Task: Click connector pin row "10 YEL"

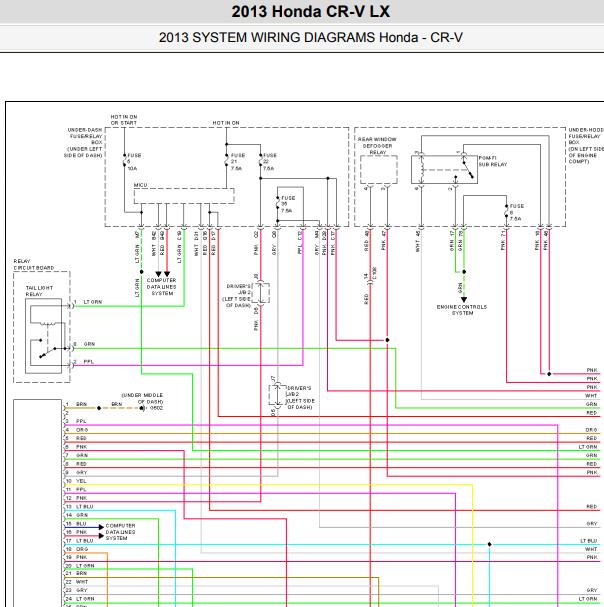Action: pos(76,481)
